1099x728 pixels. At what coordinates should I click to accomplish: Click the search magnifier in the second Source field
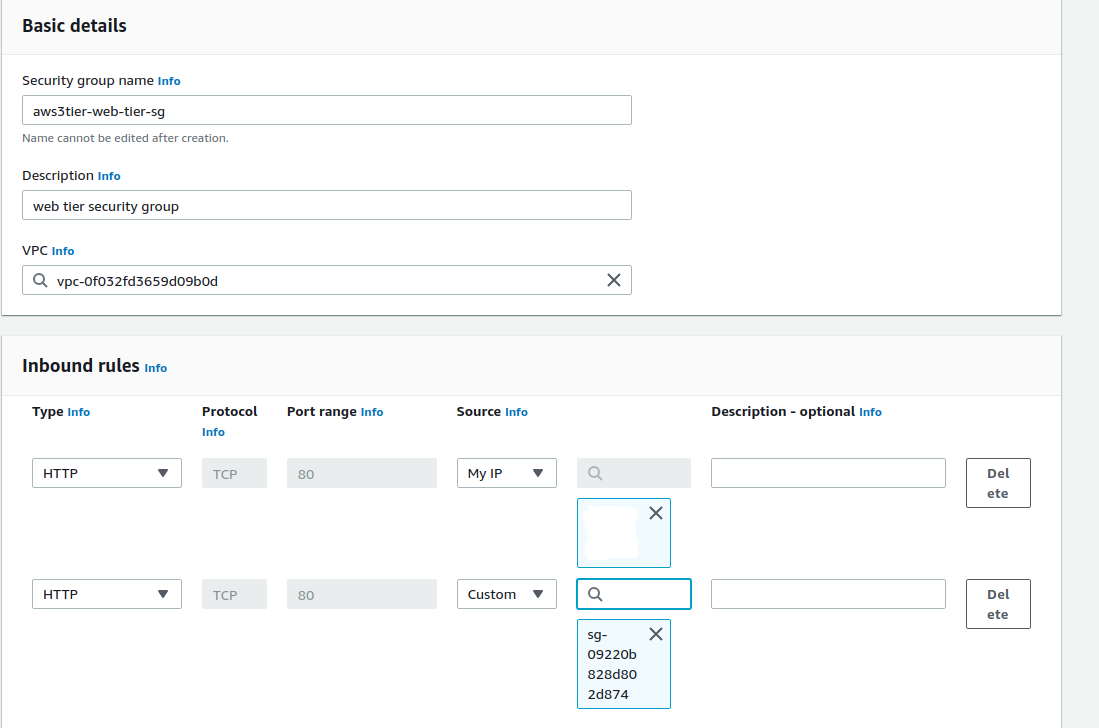[593, 593]
